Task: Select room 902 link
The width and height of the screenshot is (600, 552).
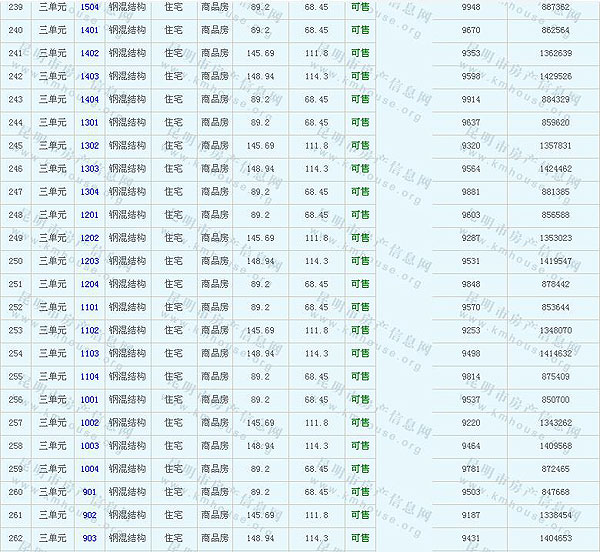Action: 89,515
